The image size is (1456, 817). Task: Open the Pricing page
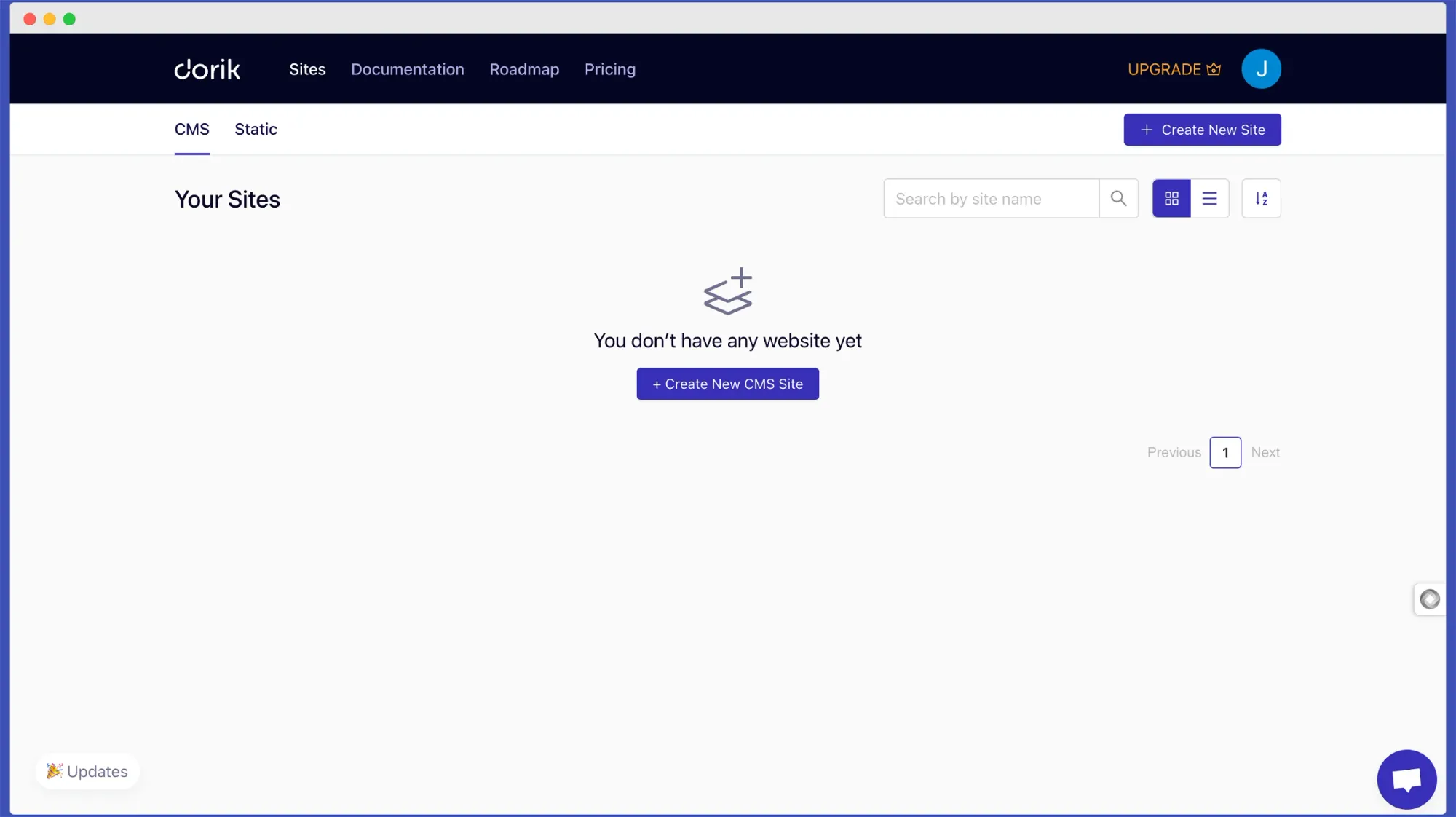[609, 69]
